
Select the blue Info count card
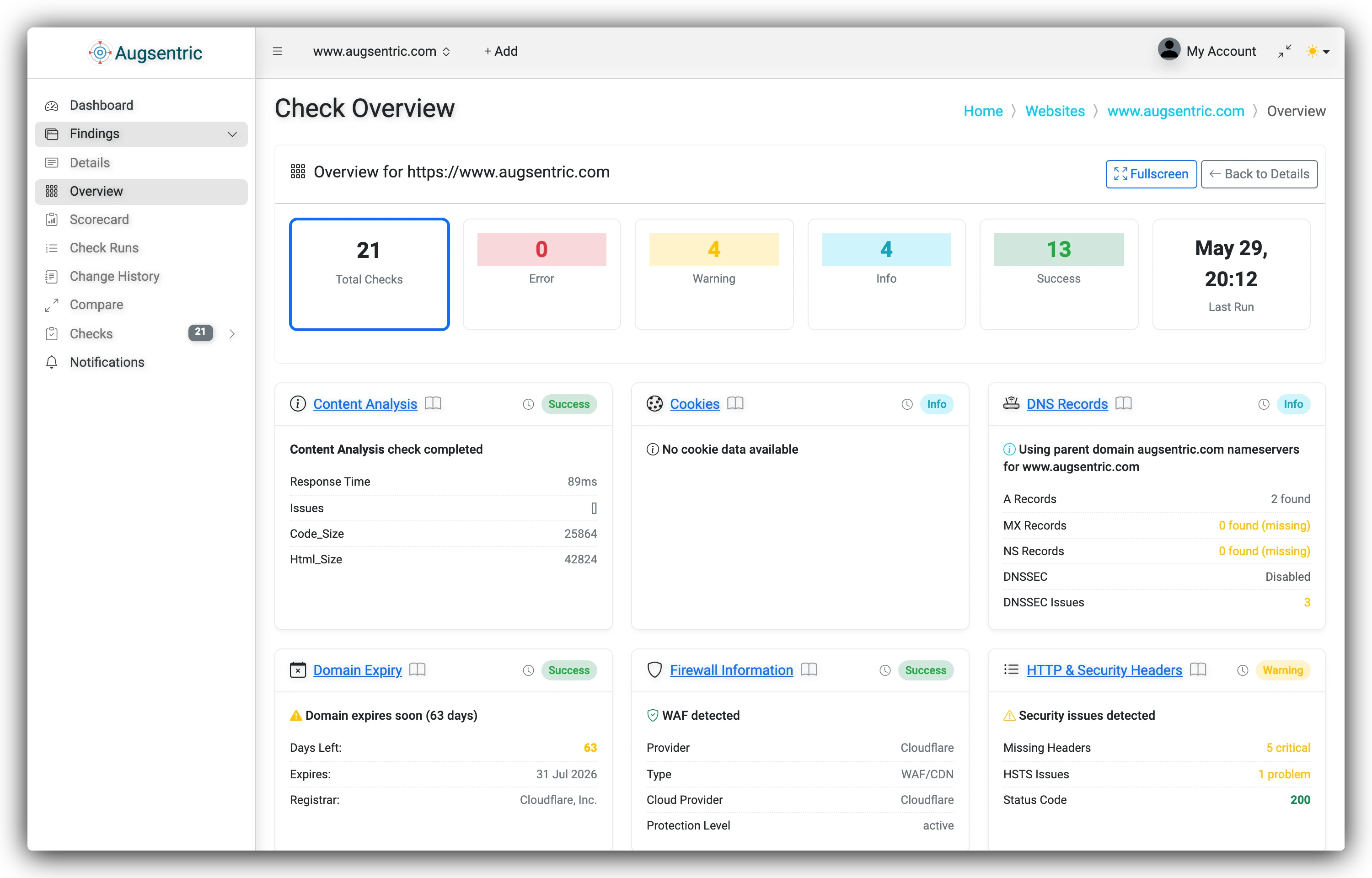886,274
